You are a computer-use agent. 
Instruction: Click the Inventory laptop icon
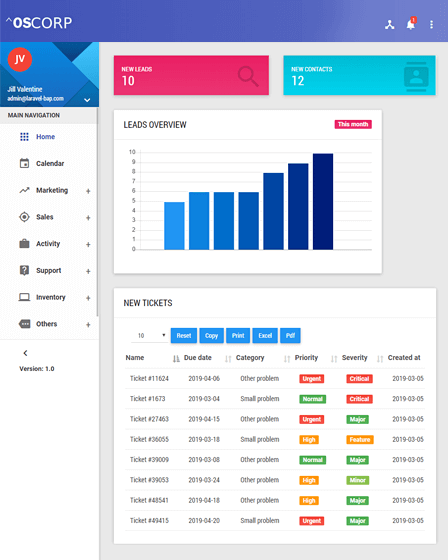[x=24, y=297]
